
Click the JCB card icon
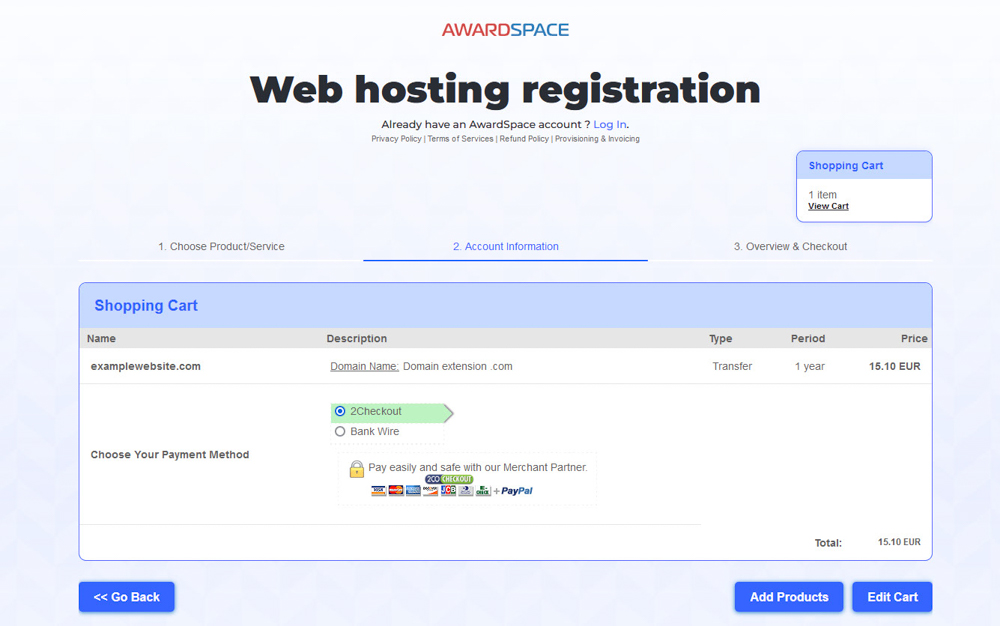tap(447, 490)
